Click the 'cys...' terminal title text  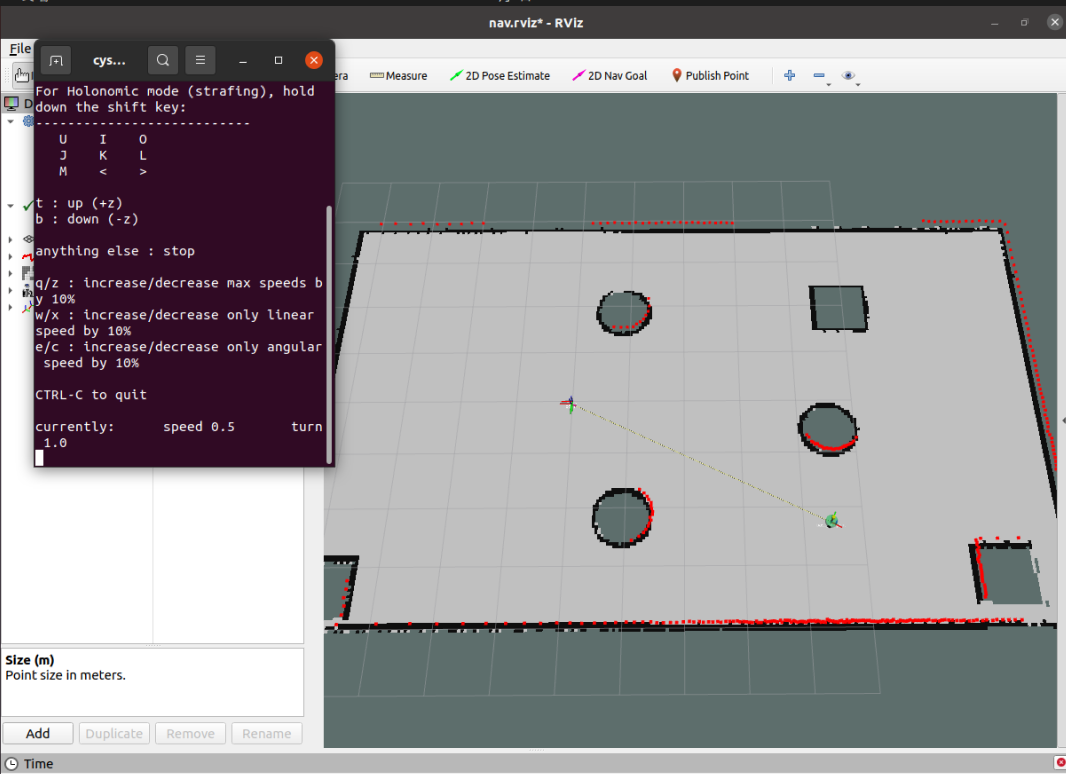(x=109, y=61)
